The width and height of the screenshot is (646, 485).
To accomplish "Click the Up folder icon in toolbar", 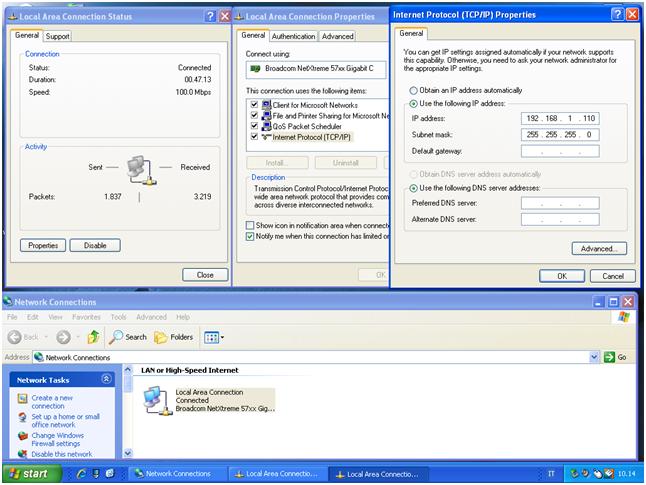I will (x=94, y=337).
